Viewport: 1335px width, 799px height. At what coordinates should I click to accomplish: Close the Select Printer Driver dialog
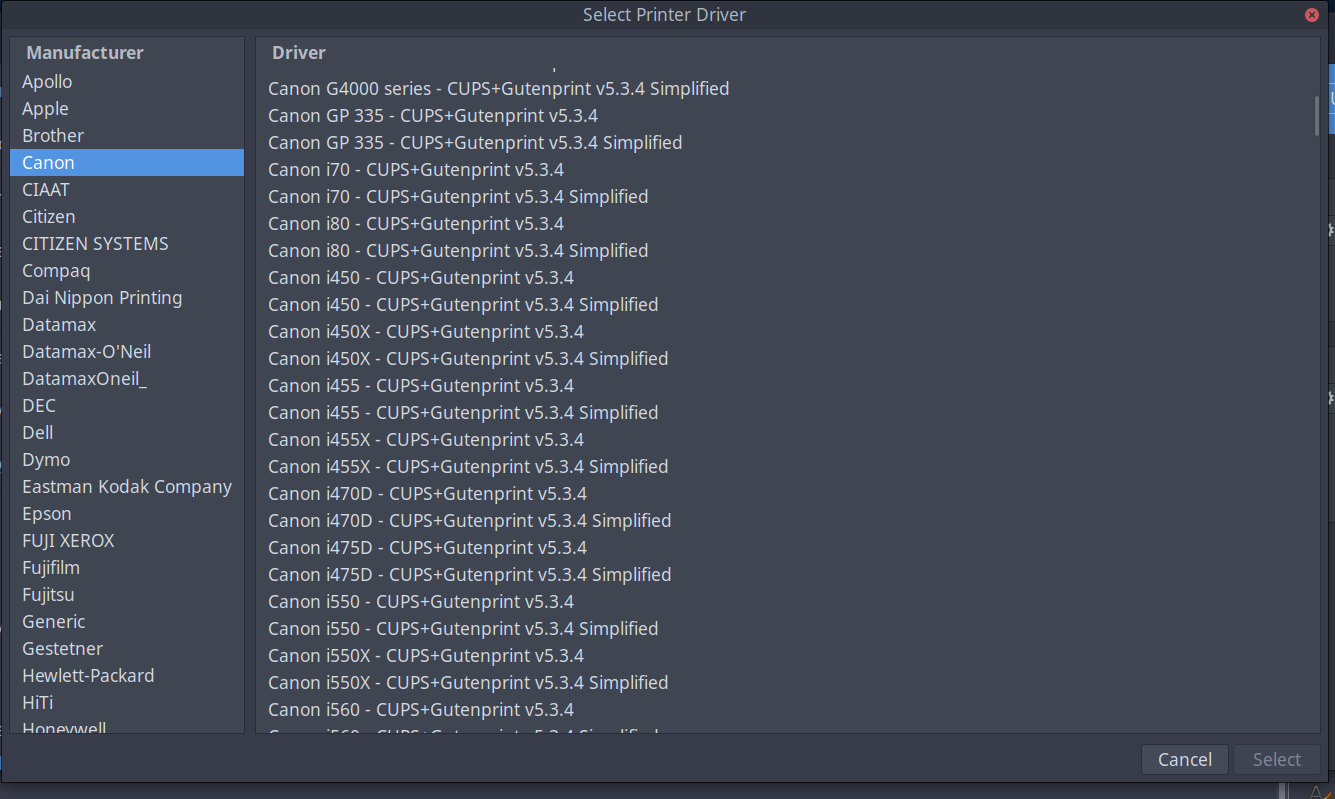(x=1311, y=15)
